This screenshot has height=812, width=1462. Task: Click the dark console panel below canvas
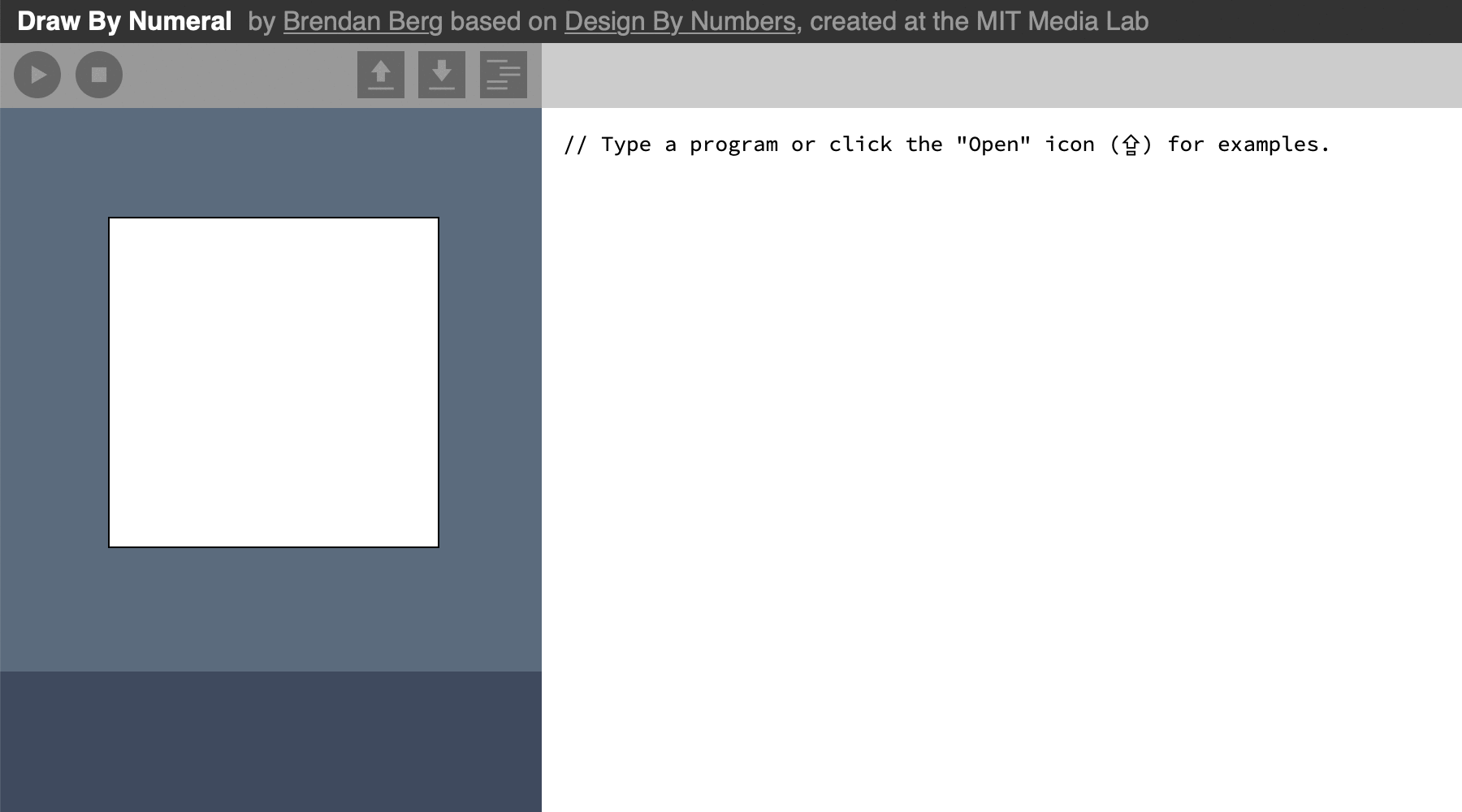(270, 741)
